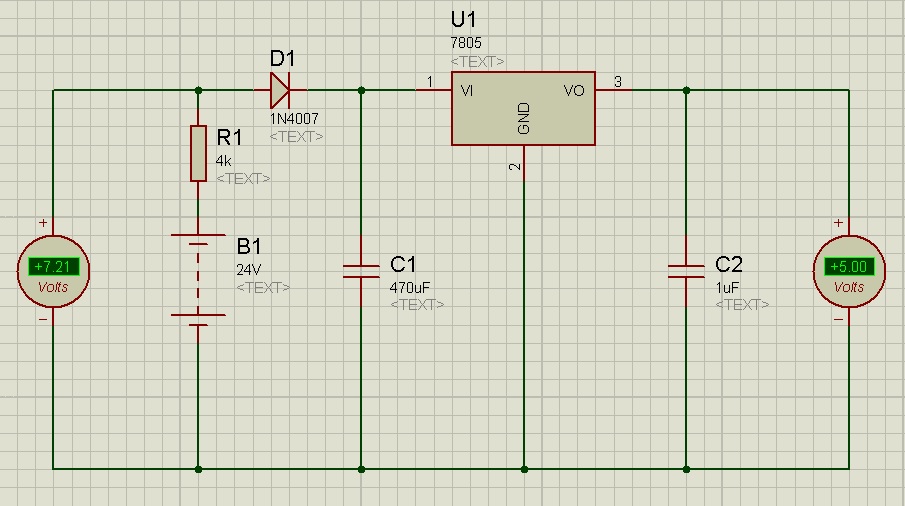Click the VO pin 3 of the regulator
Screen dimensions: 905x506
point(613,90)
